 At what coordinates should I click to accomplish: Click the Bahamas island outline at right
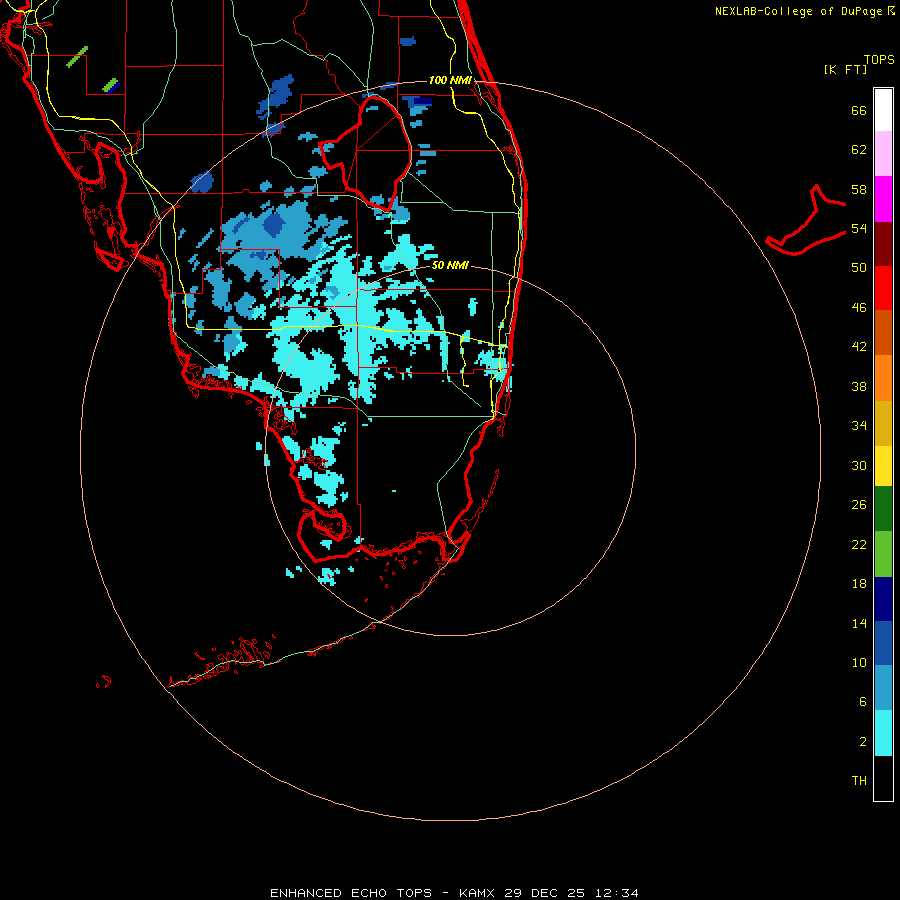(x=806, y=220)
